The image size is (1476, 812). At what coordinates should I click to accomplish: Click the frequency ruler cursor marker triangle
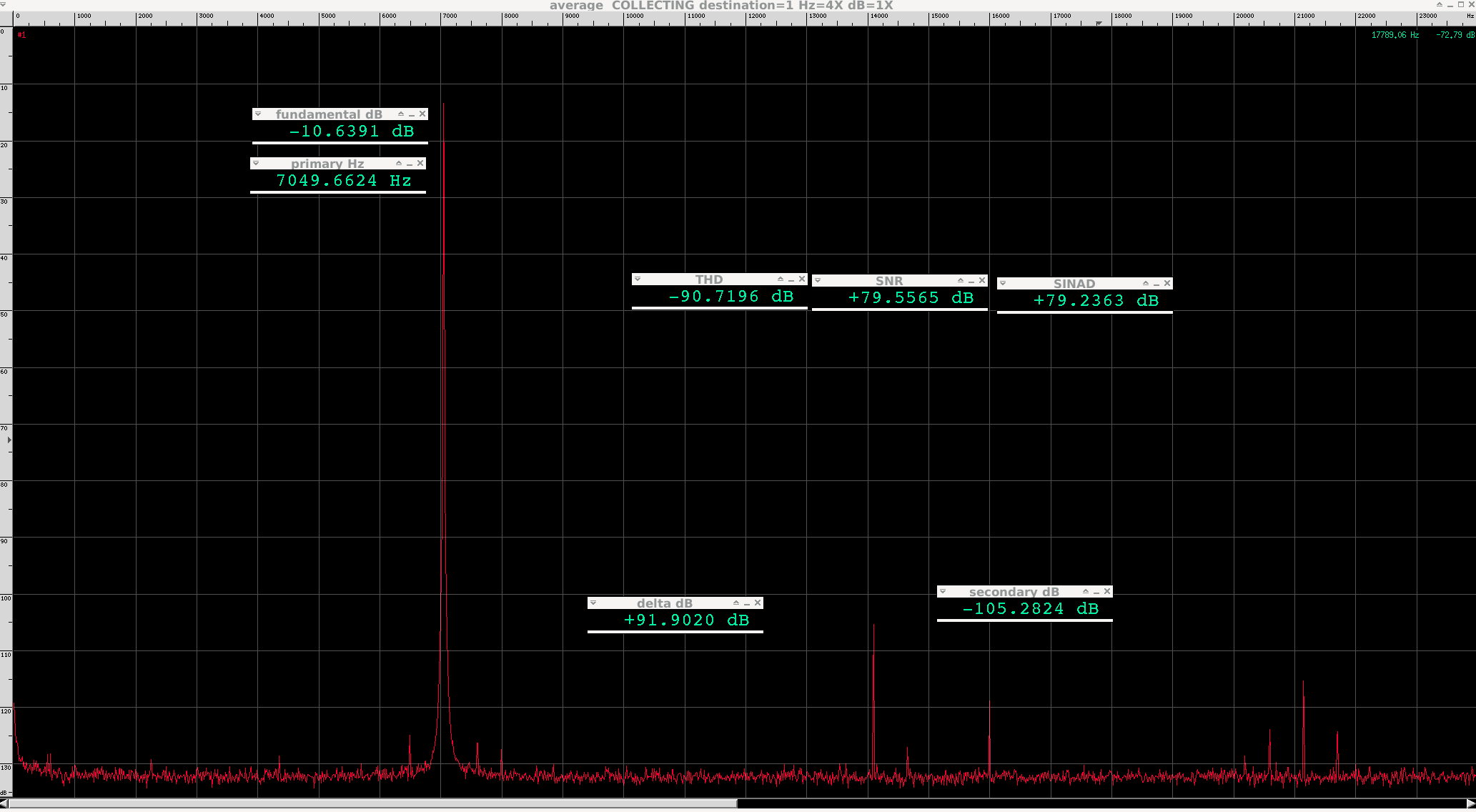point(1099,24)
